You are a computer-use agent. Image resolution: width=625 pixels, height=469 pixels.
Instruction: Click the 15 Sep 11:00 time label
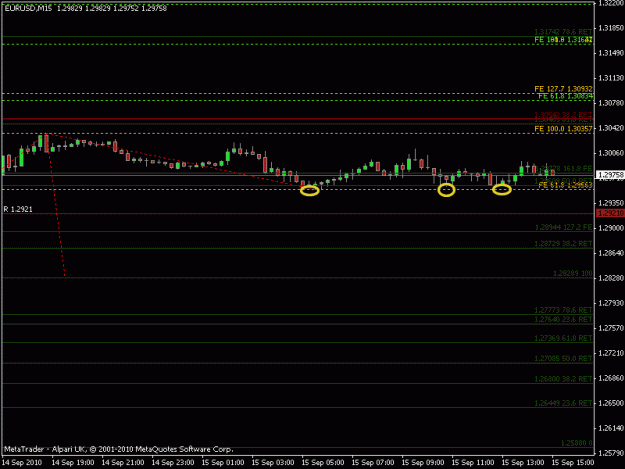[473, 462]
